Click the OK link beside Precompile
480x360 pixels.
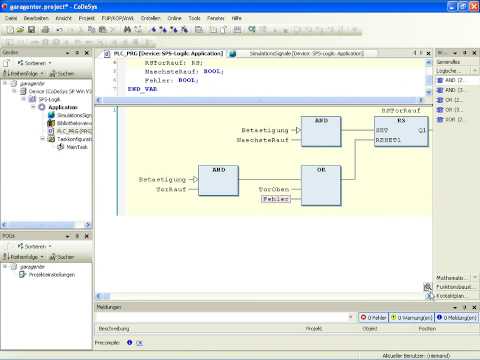[x=139, y=343]
